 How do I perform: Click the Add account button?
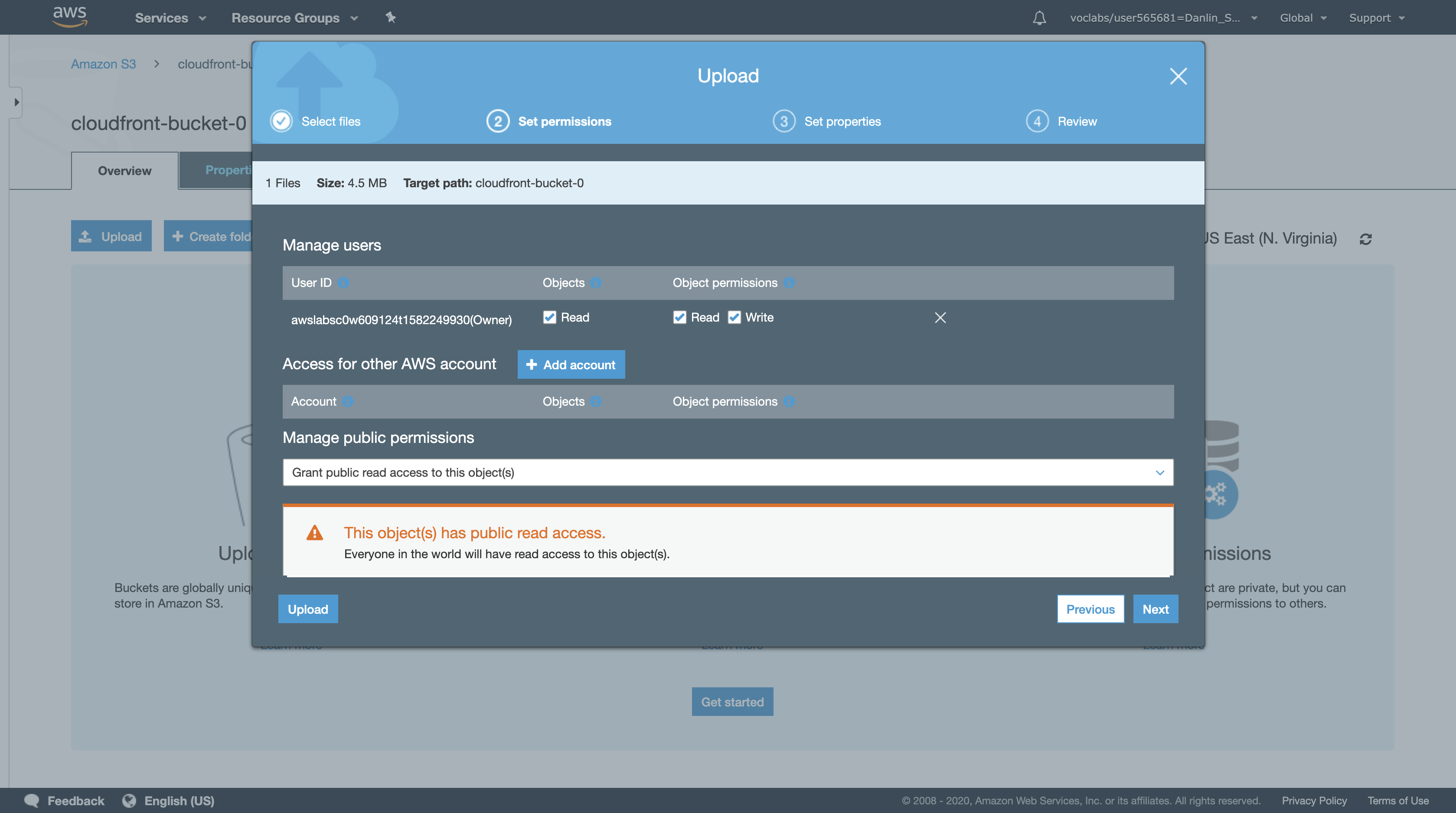(x=571, y=364)
